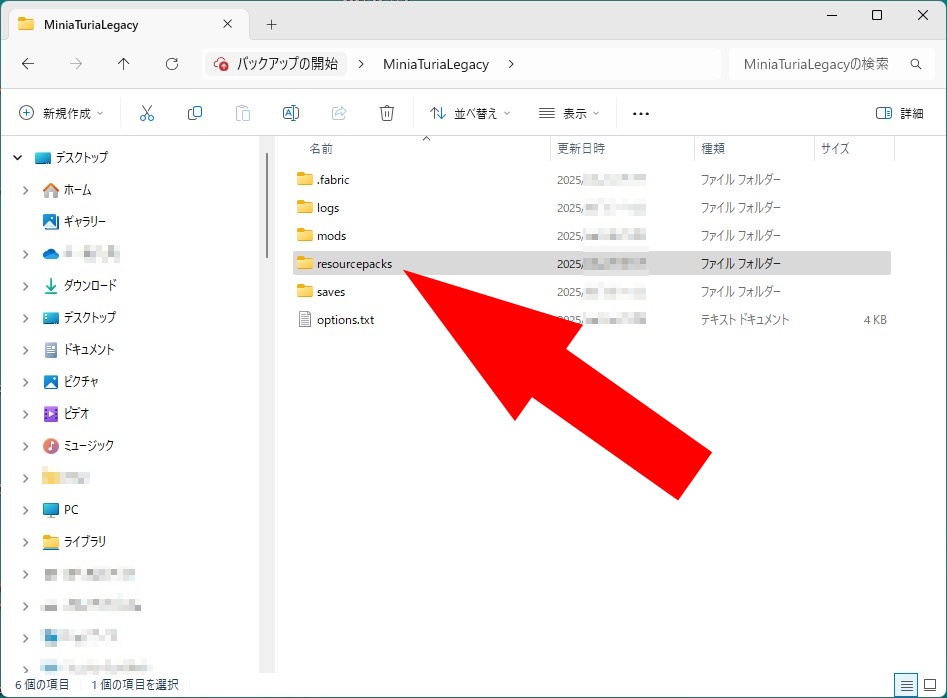This screenshot has height=698, width=947.
Task: Click MiniaTuriaLegacy breadcrumb in address bar
Action: coord(436,64)
